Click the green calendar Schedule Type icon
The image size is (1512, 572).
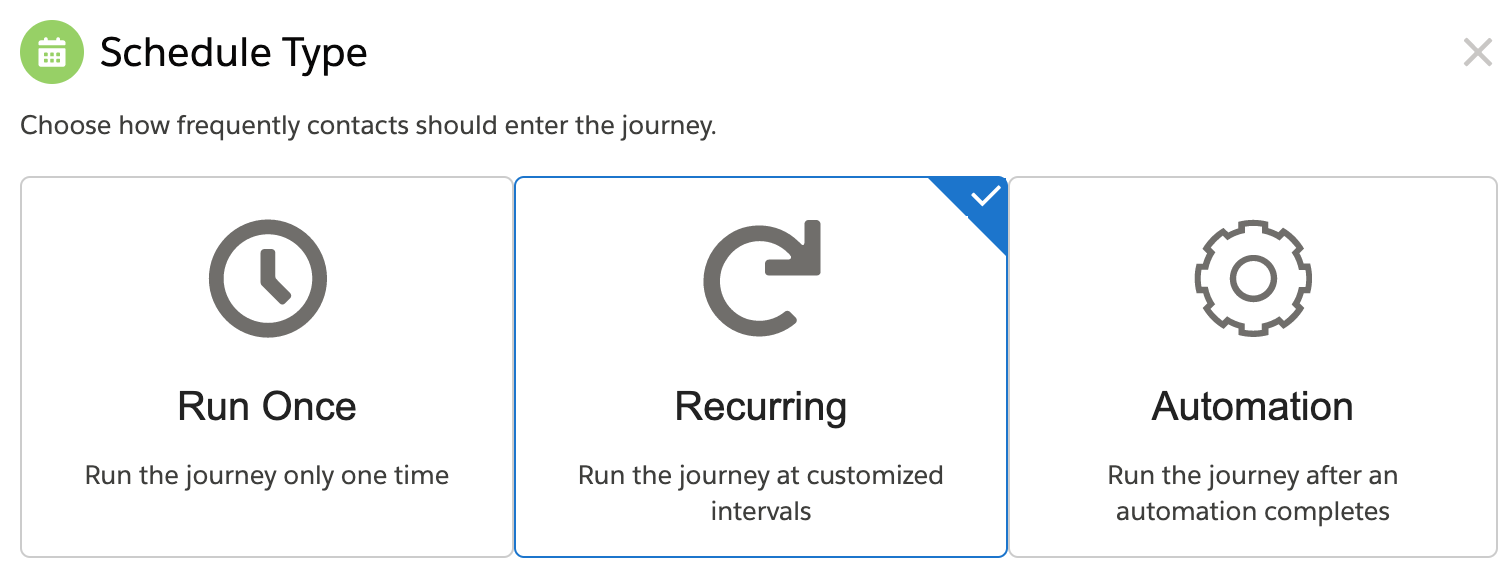tap(52, 53)
